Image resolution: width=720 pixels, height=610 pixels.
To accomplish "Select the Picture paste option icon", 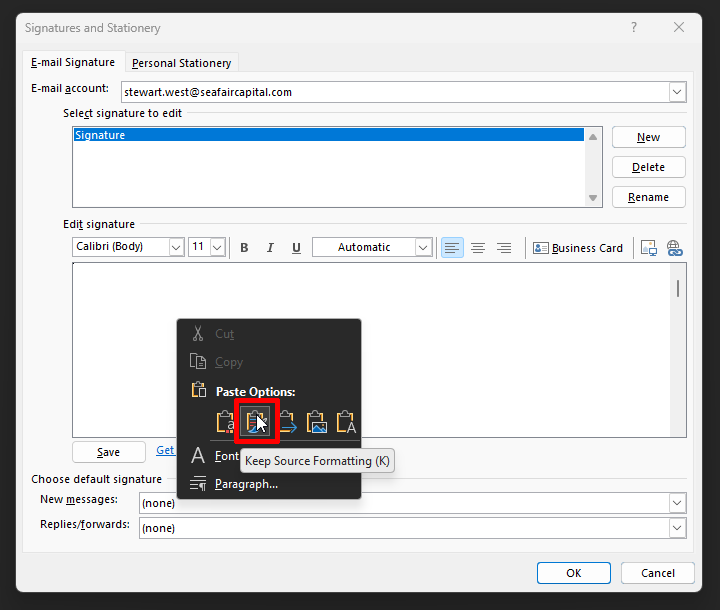I will click(317, 422).
